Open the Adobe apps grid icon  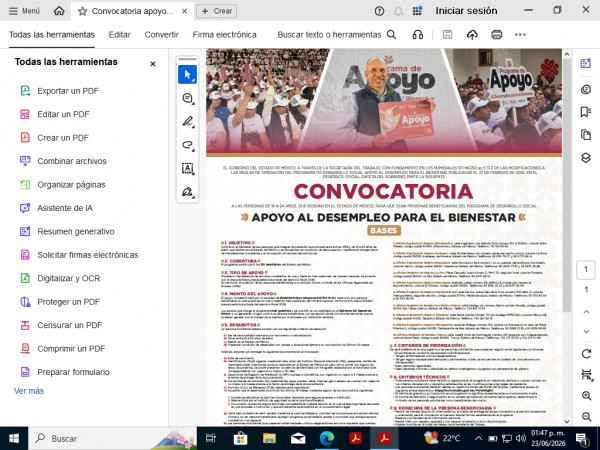point(417,11)
